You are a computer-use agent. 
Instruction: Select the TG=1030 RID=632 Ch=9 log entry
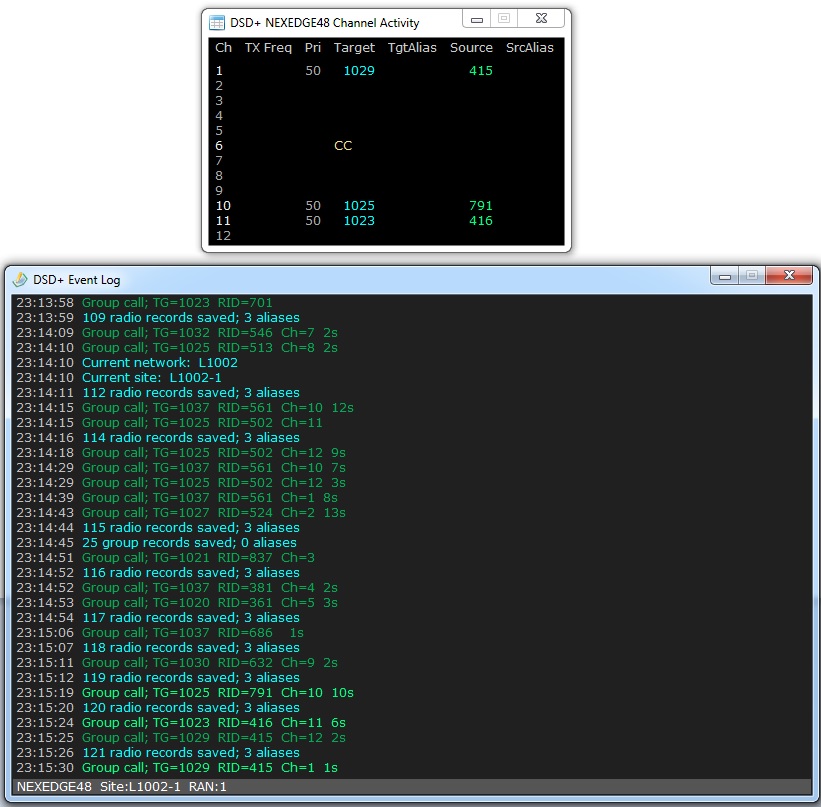[x=177, y=663]
